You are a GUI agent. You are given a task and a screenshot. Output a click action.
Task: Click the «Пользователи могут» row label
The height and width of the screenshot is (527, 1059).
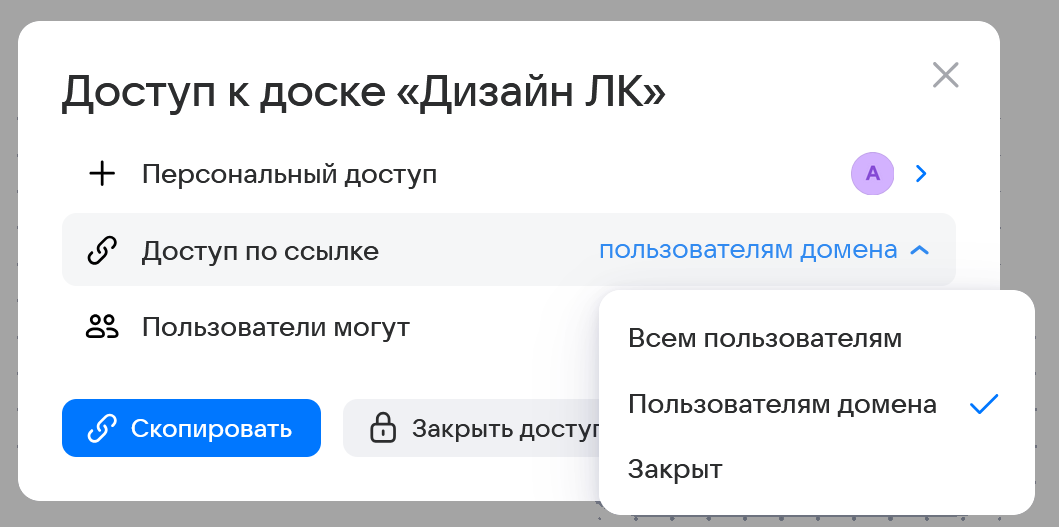click(x=275, y=326)
